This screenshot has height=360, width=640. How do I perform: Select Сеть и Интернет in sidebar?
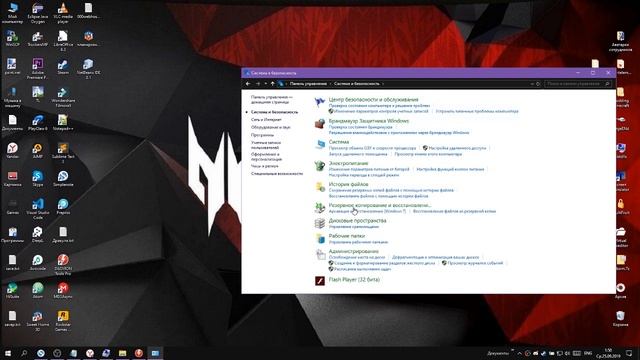(266, 120)
